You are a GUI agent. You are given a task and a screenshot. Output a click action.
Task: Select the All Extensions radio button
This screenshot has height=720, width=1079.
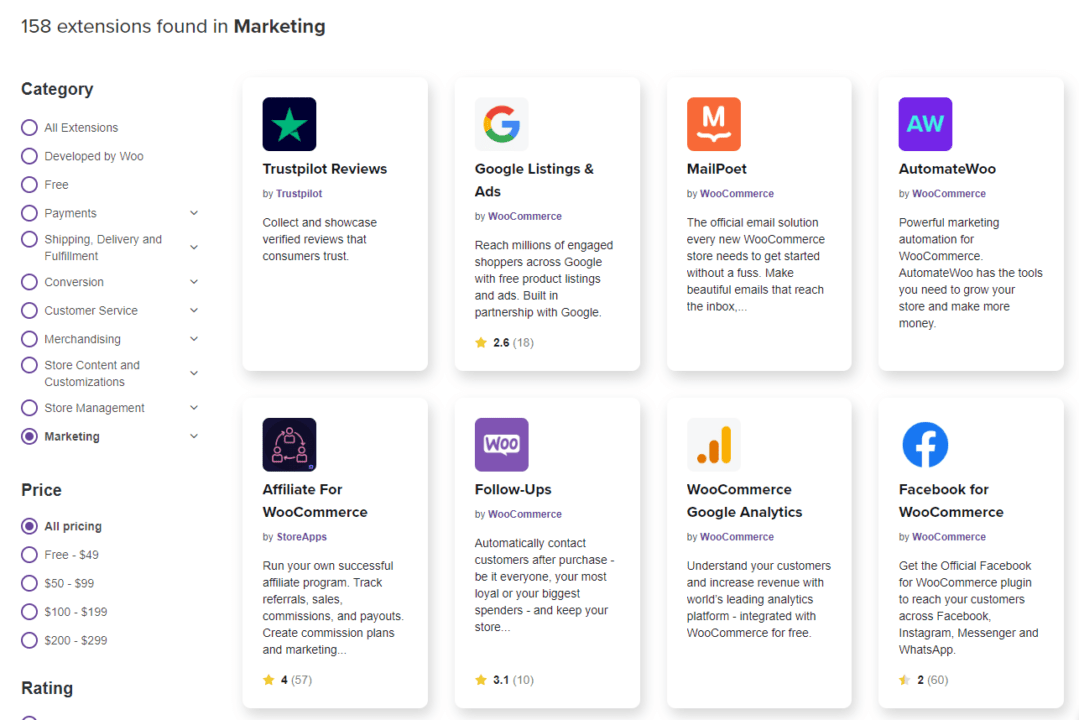[x=30, y=127]
